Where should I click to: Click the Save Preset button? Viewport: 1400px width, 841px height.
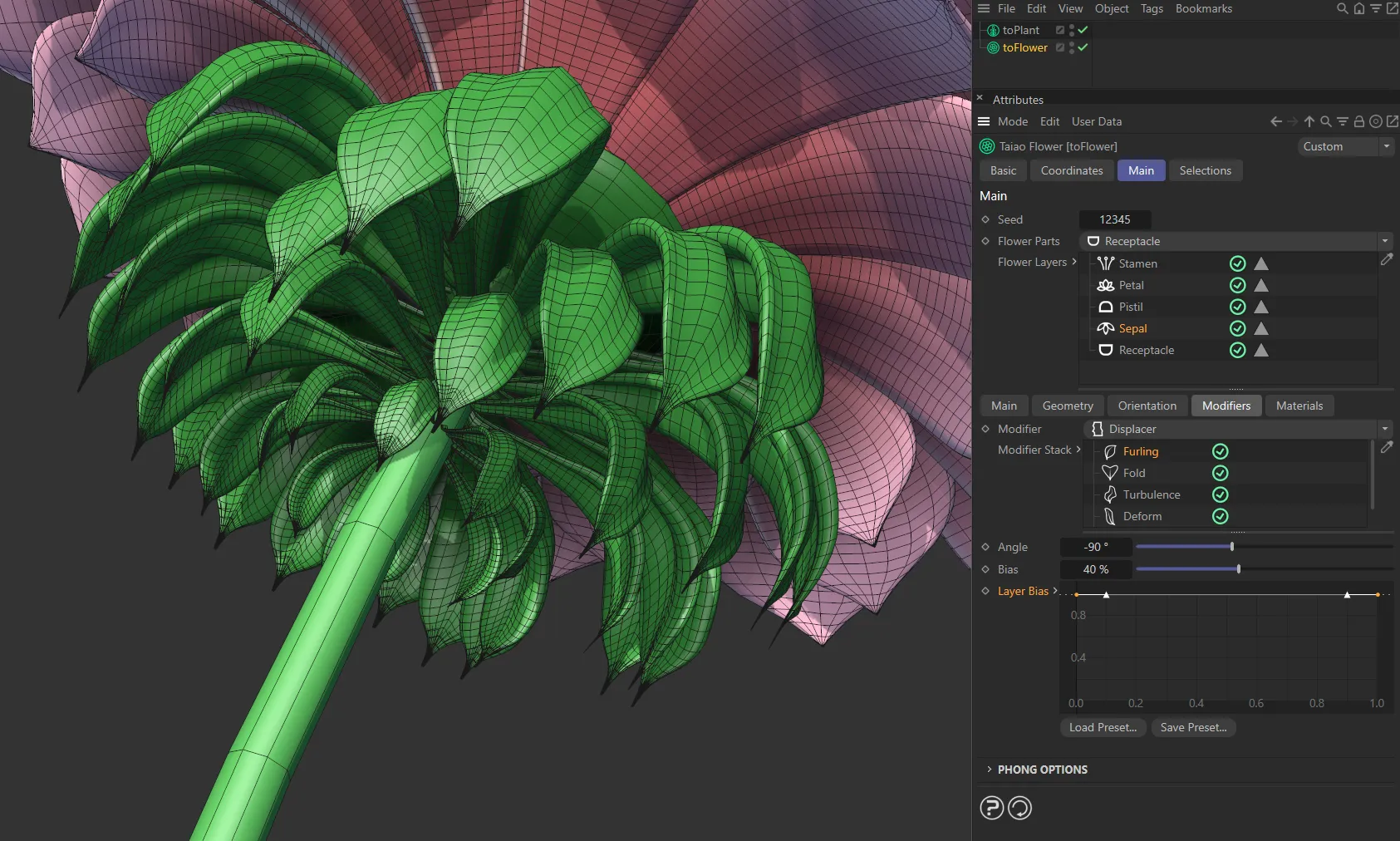1192,727
